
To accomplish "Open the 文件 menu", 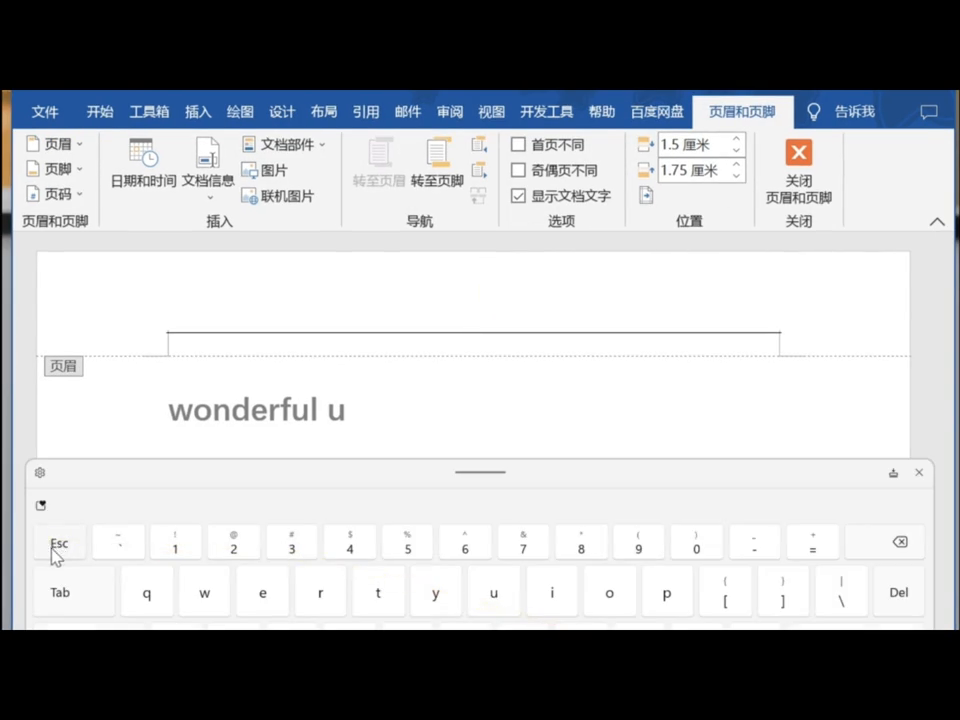I will tap(45, 111).
